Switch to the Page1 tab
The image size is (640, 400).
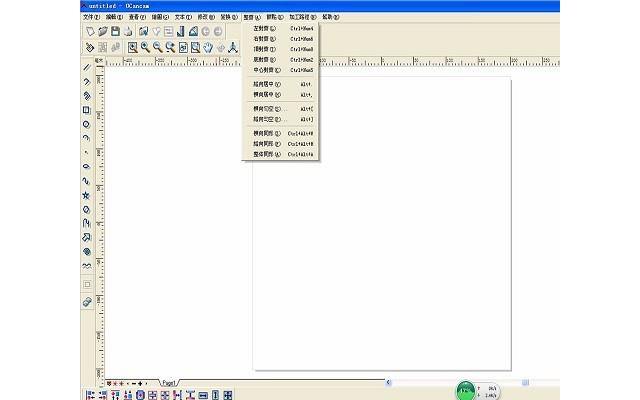tap(169, 383)
